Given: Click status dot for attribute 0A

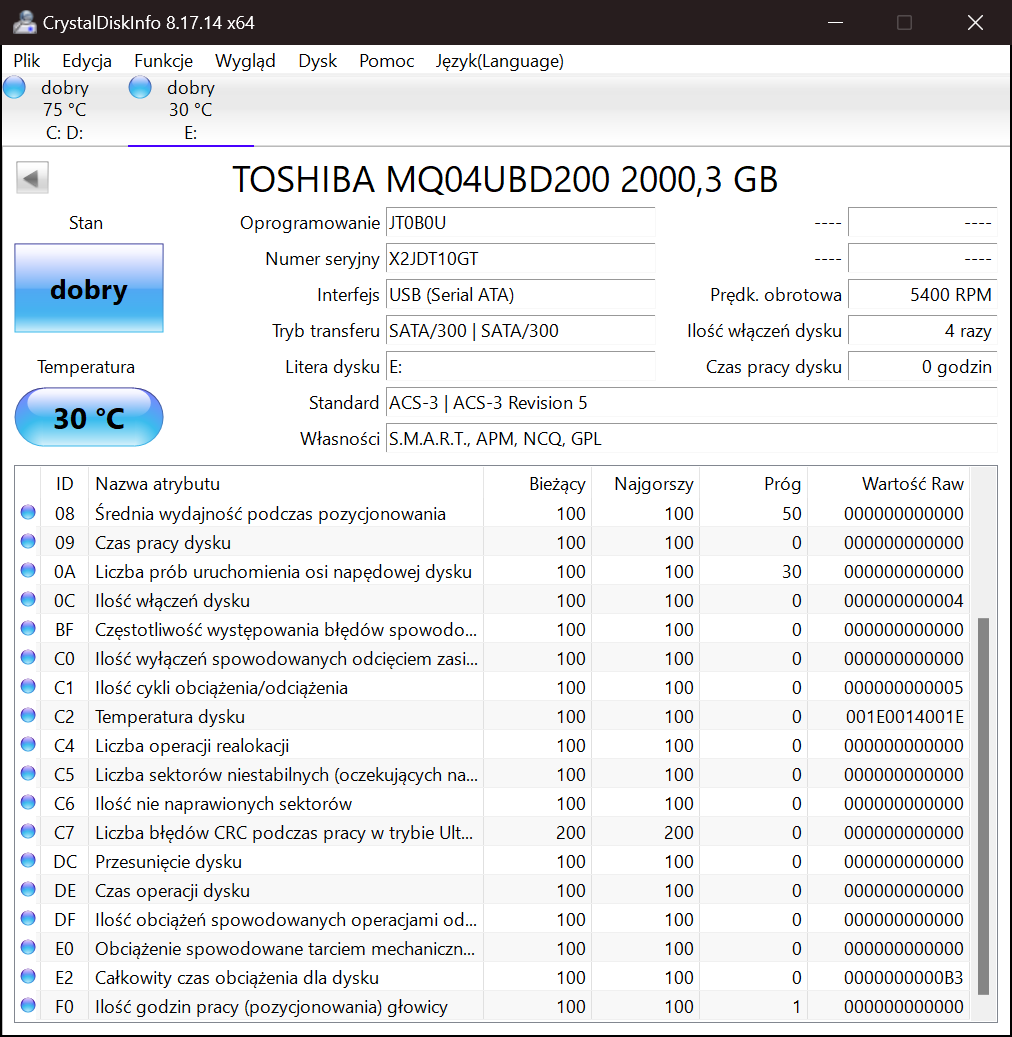Looking at the screenshot, I should tap(28, 570).
